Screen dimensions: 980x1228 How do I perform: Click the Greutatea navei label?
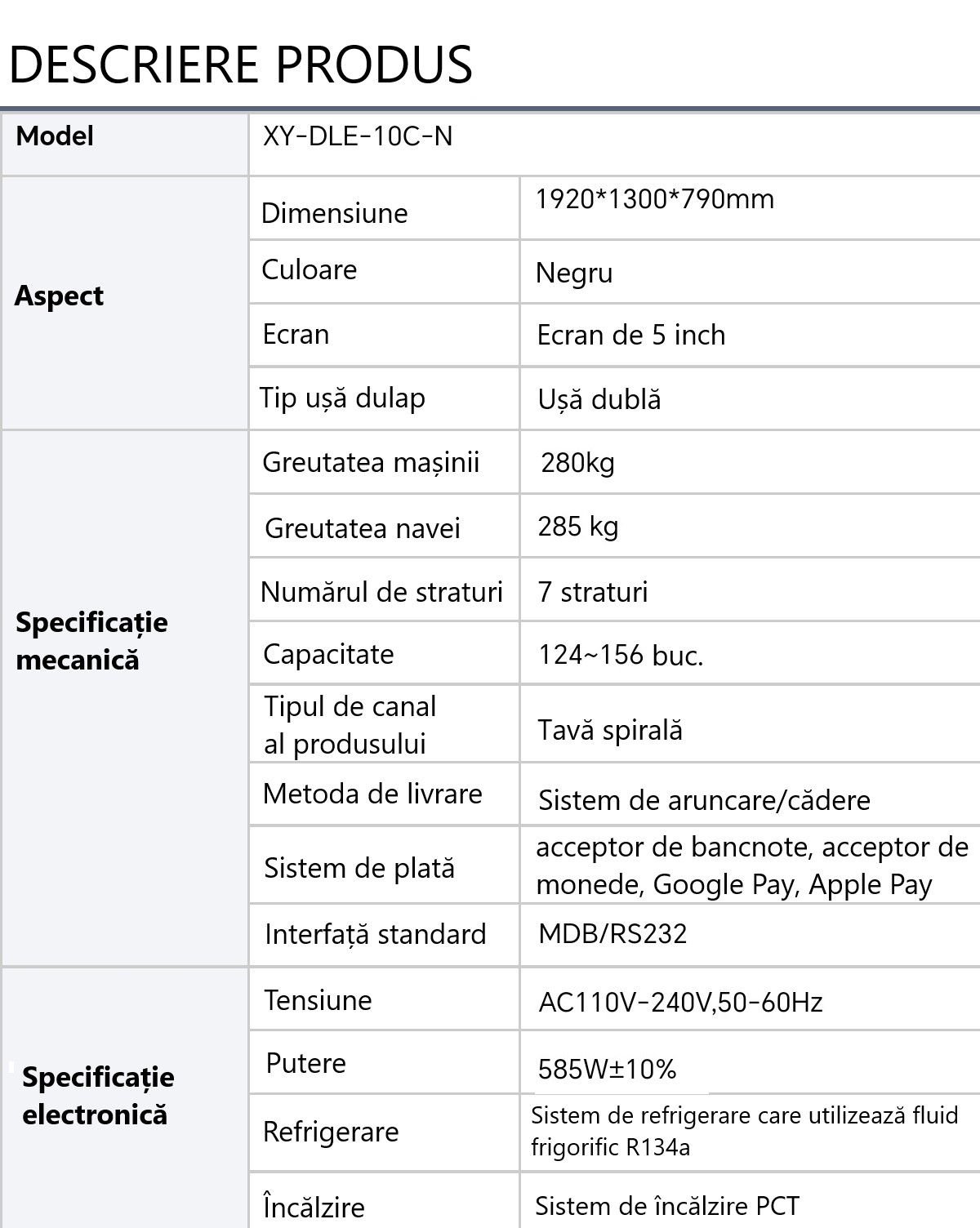pyautogui.click(x=363, y=528)
